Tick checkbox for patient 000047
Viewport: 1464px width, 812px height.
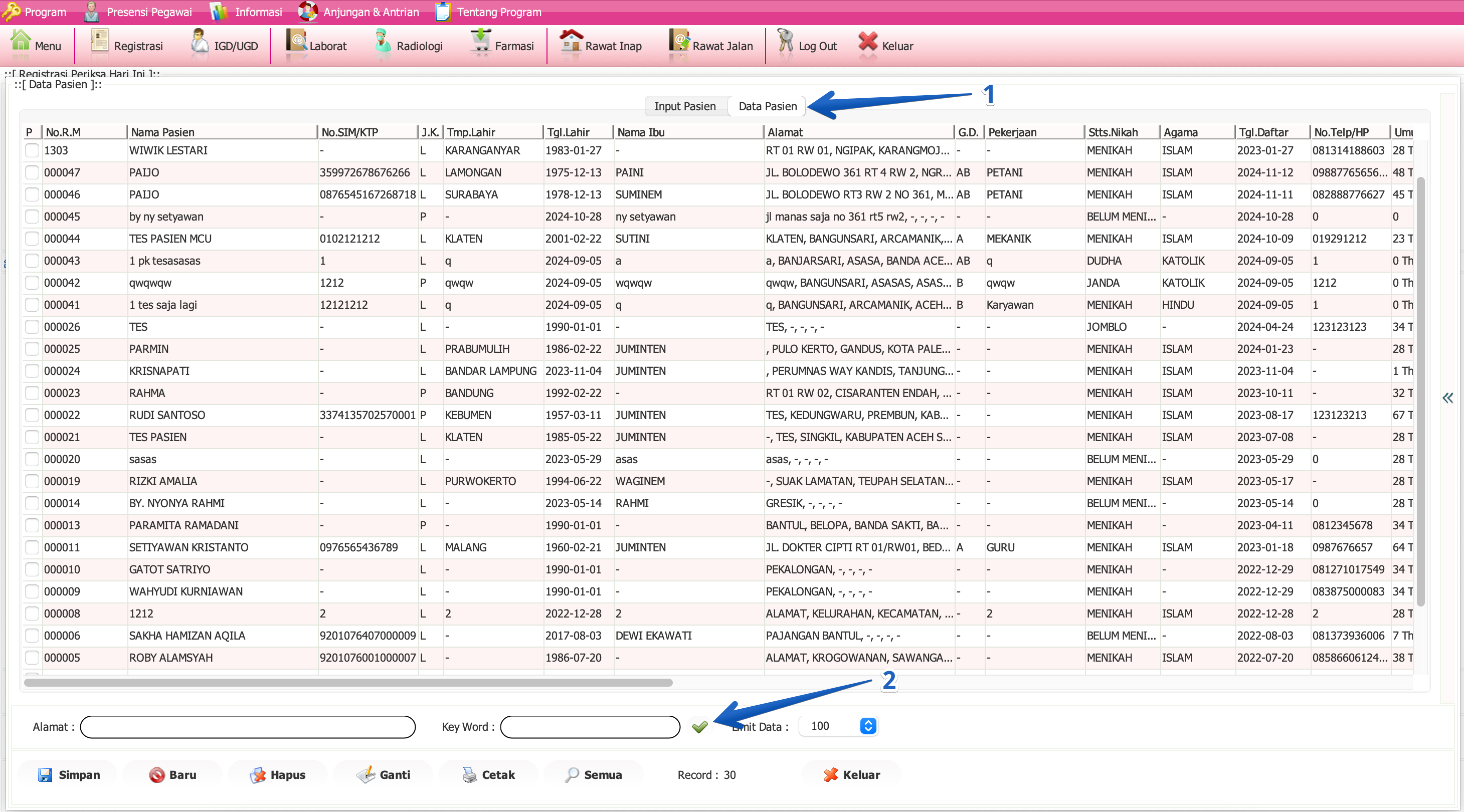click(33, 173)
